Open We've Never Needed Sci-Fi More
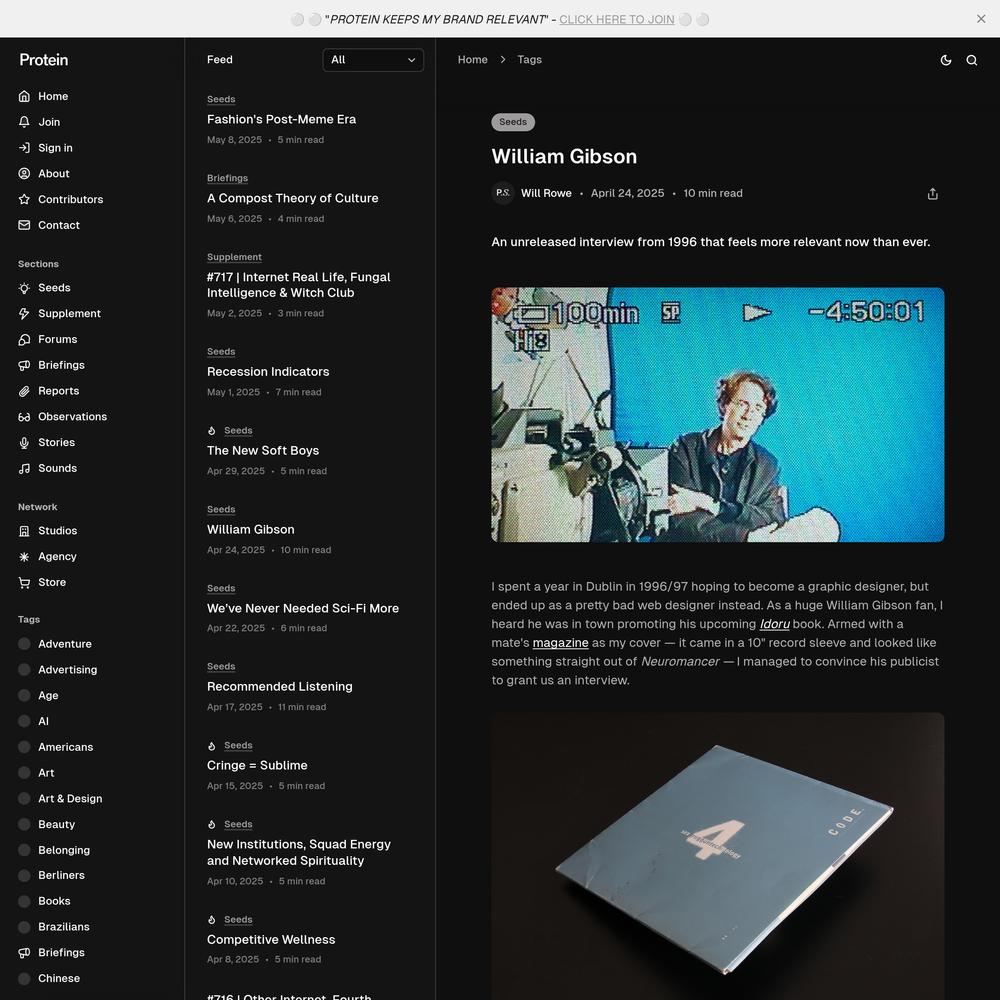Image resolution: width=1000 pixels, height=1000 pixels. 303,608
